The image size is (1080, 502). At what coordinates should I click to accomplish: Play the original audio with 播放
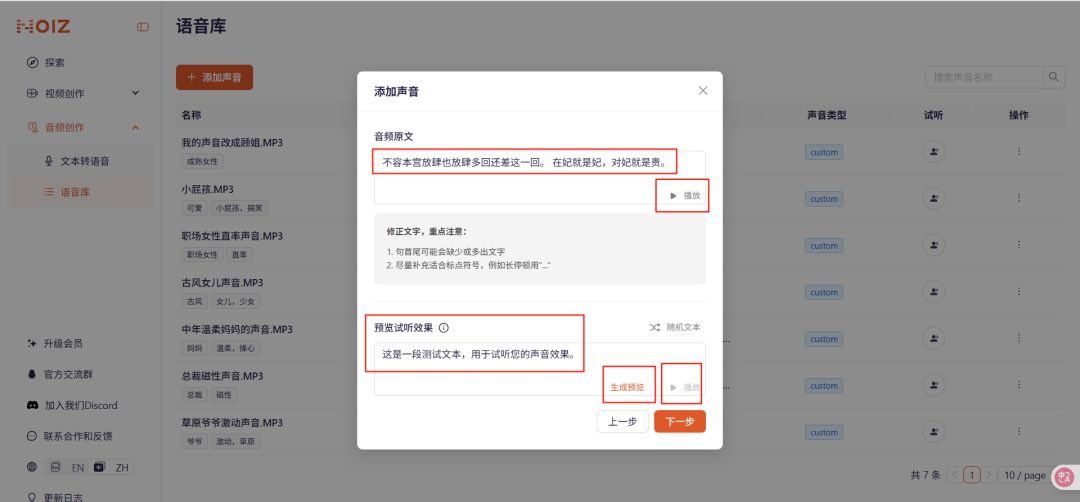click(x=685, y=196)
